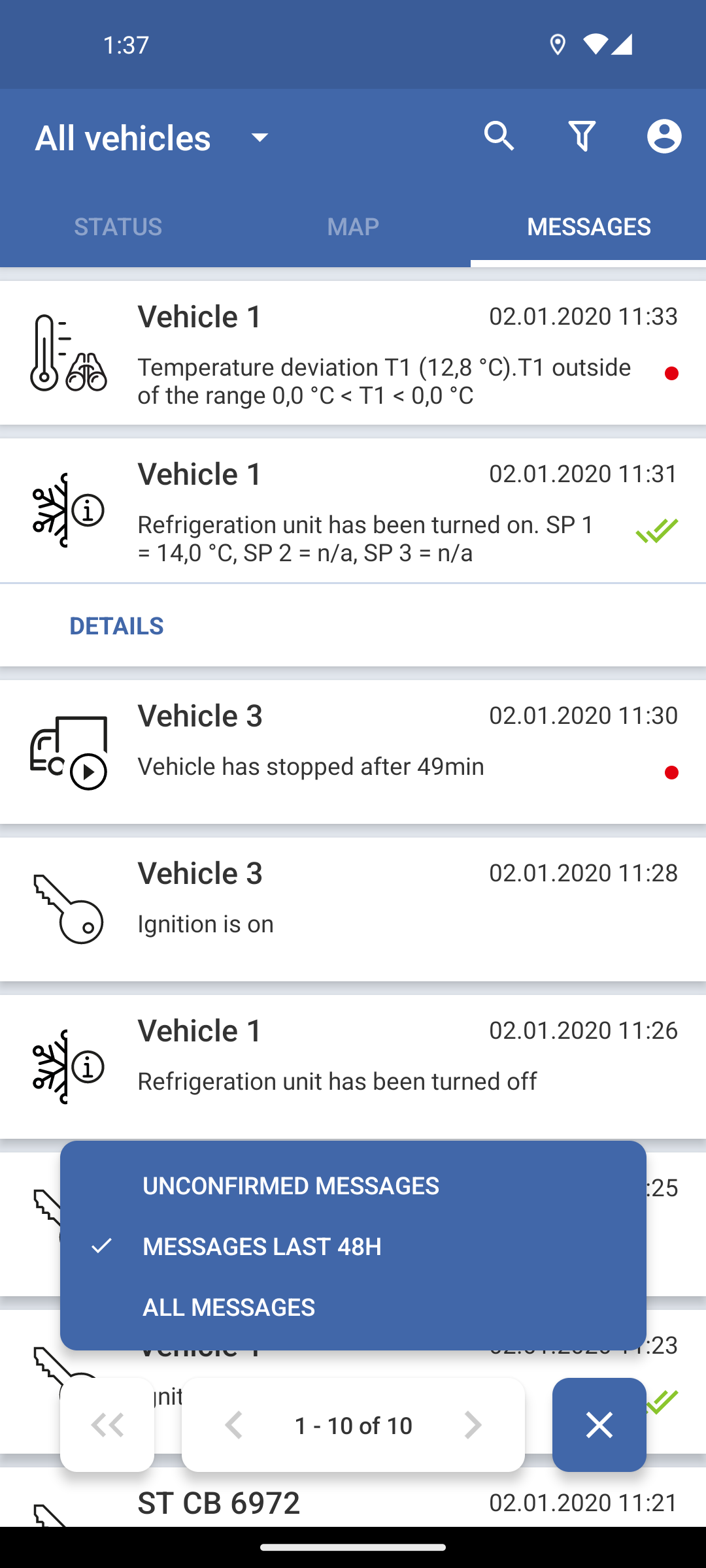This screenshot has height=1568, width=706.
Task: Tap the ignition key icon for Vehicle 3
Action: tap(68, 909)
